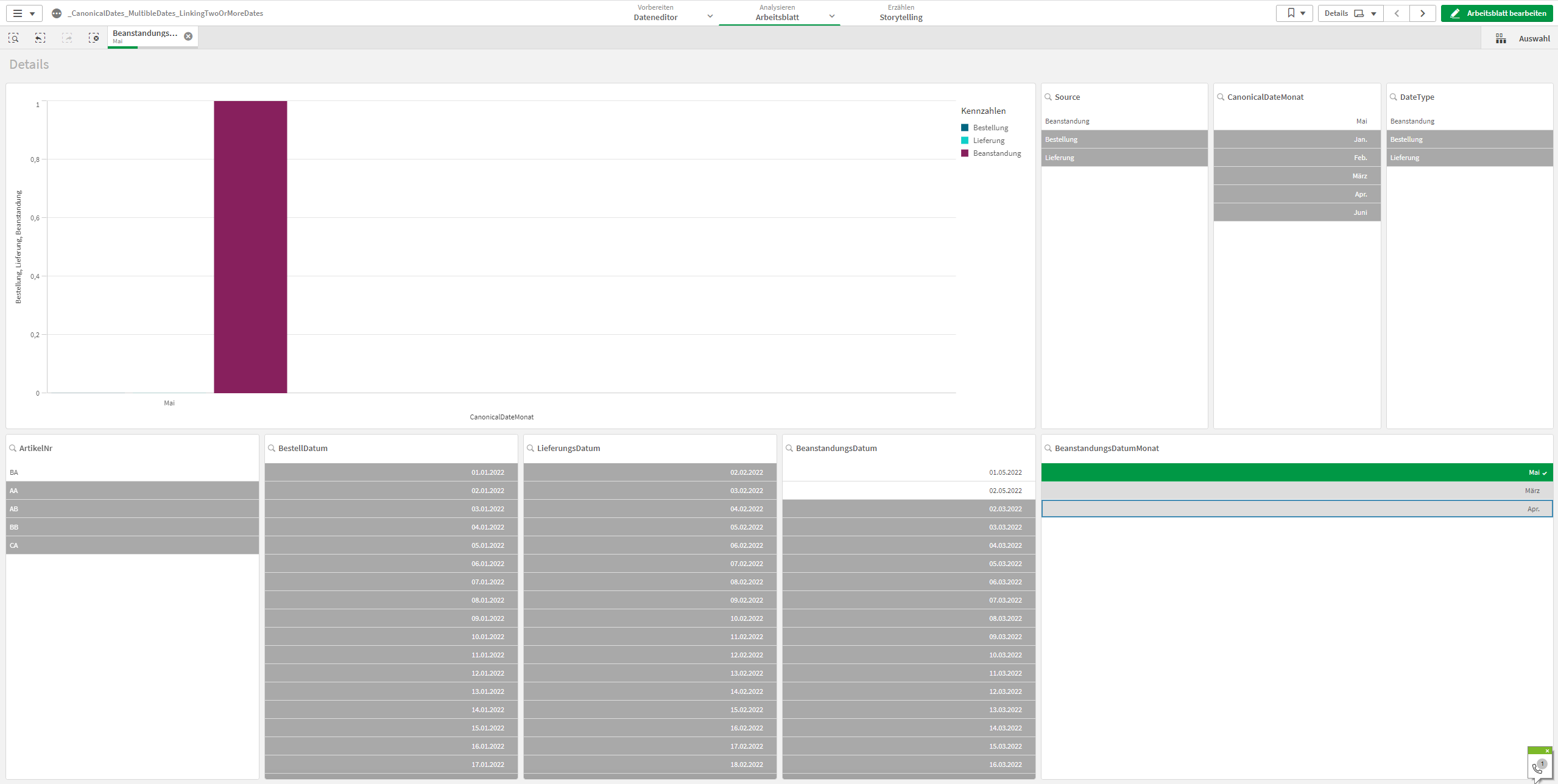1558x784 pixels.
Task: Clear all selections icon
Action: (94, 38)
